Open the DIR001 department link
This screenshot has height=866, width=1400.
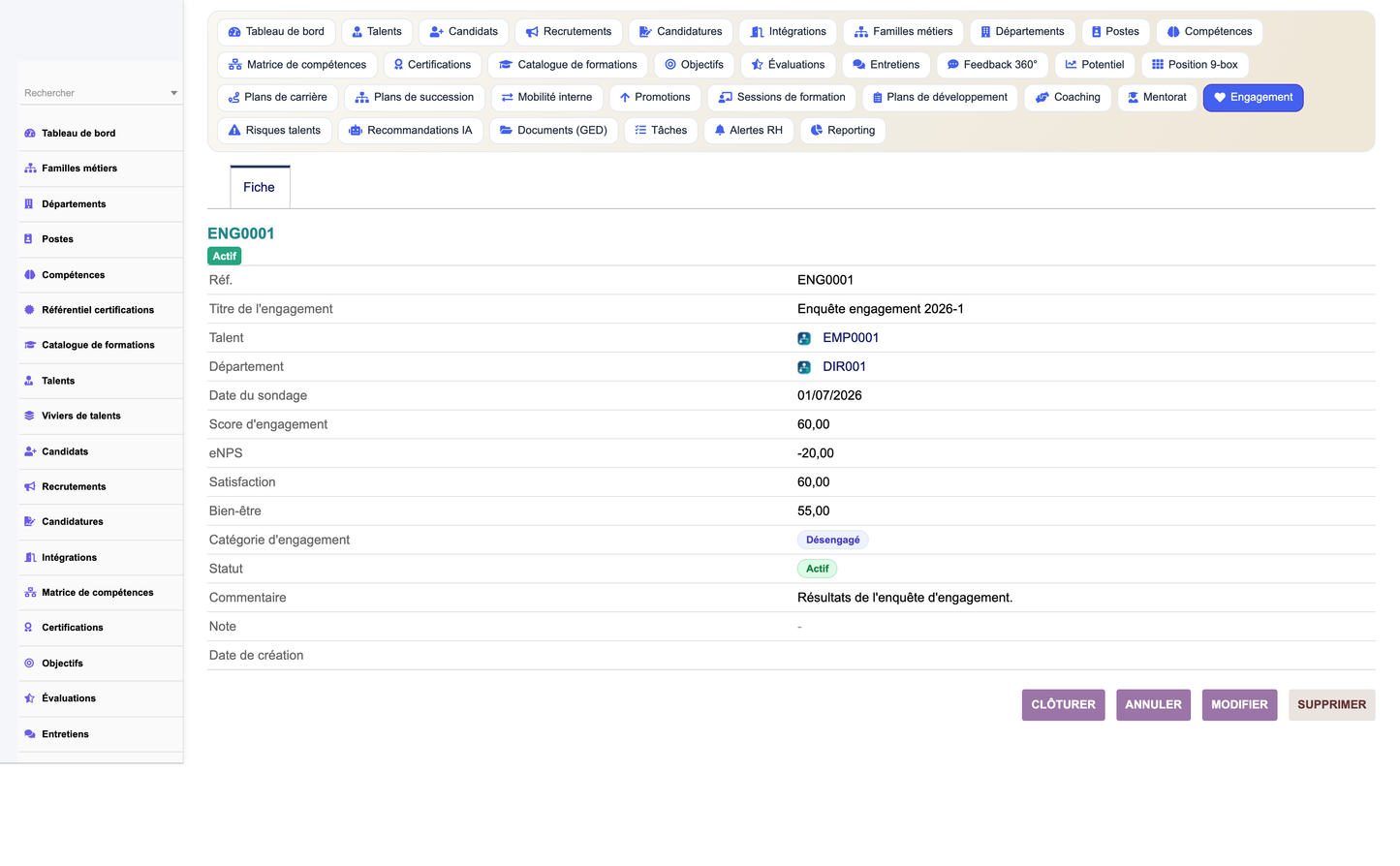(844, 367)
